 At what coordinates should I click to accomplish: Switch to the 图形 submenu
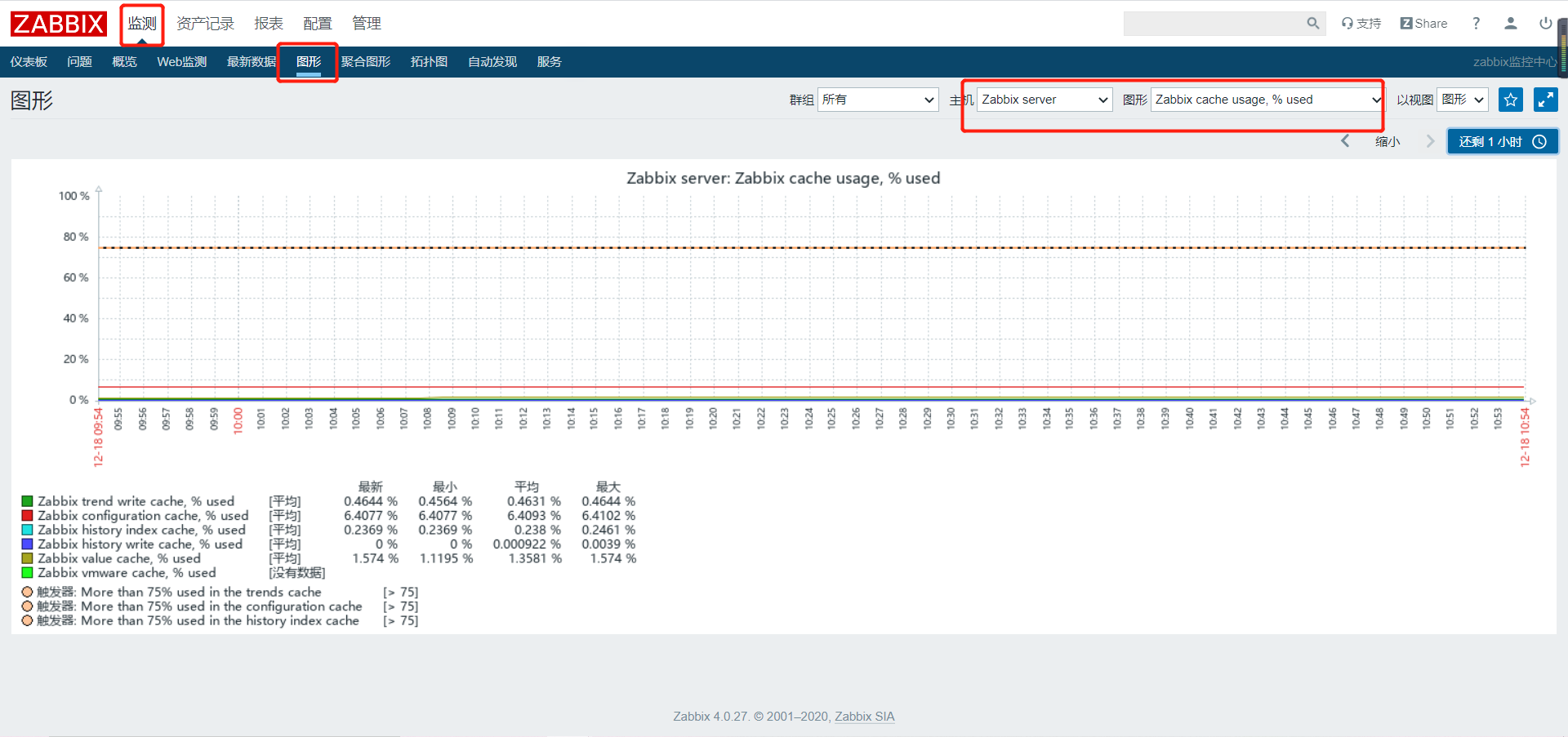(x=309, y=62)
